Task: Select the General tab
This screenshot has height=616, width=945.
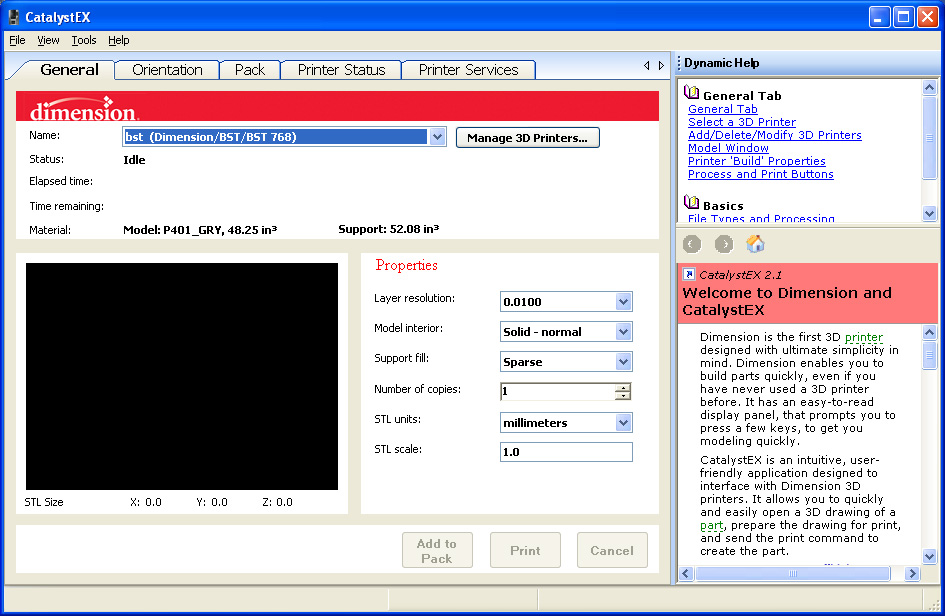Action: point(69,70)
